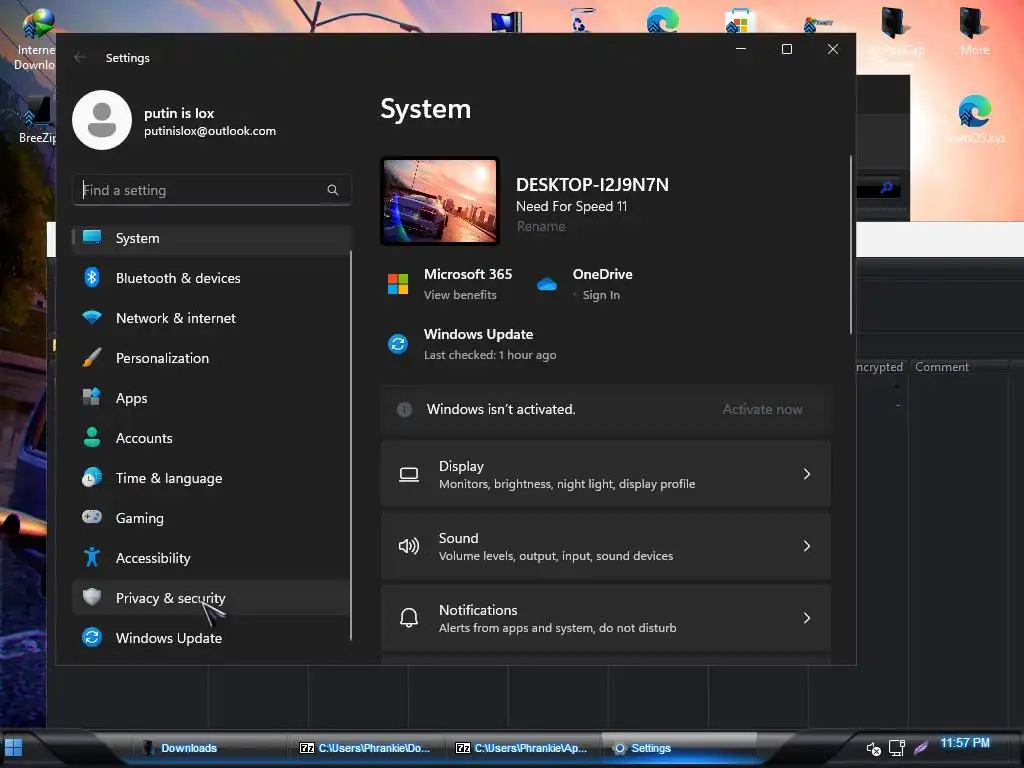Viewport: 1024px width, 768px height.
Task: Open the More desktop icon
Action: [974, 31]
